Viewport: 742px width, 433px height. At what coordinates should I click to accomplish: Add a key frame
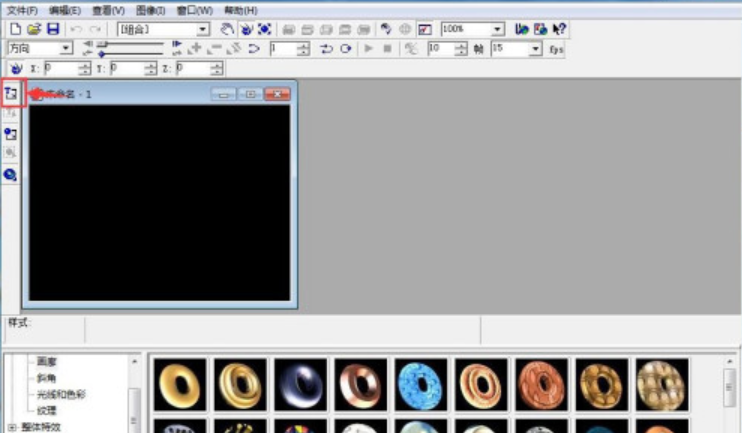(x=195, y=49)
